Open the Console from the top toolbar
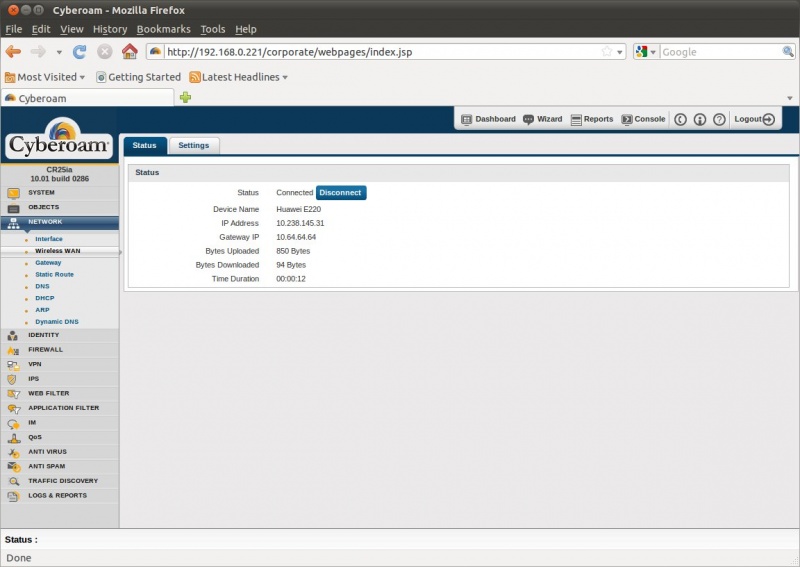 tap(642, 119)
